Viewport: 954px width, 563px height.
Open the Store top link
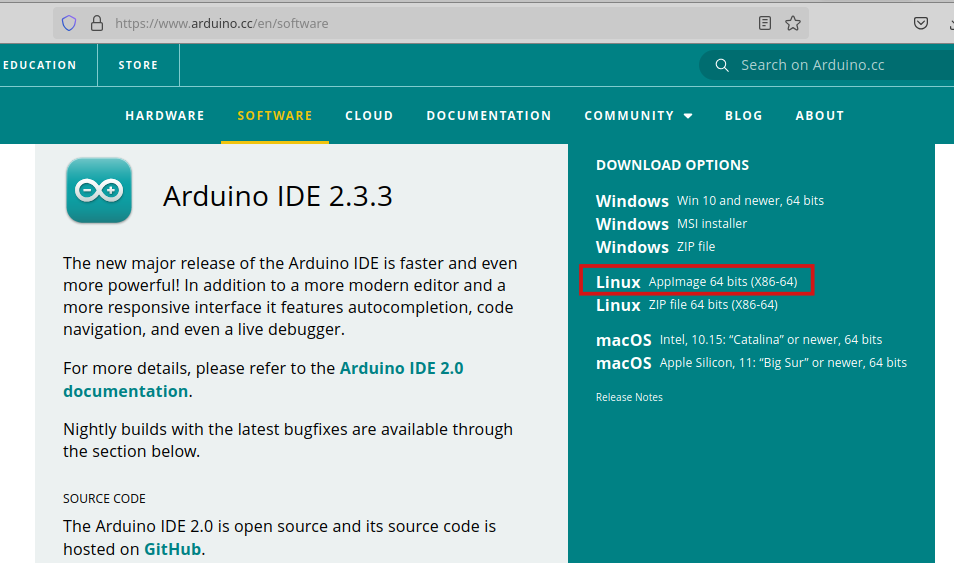138,65
